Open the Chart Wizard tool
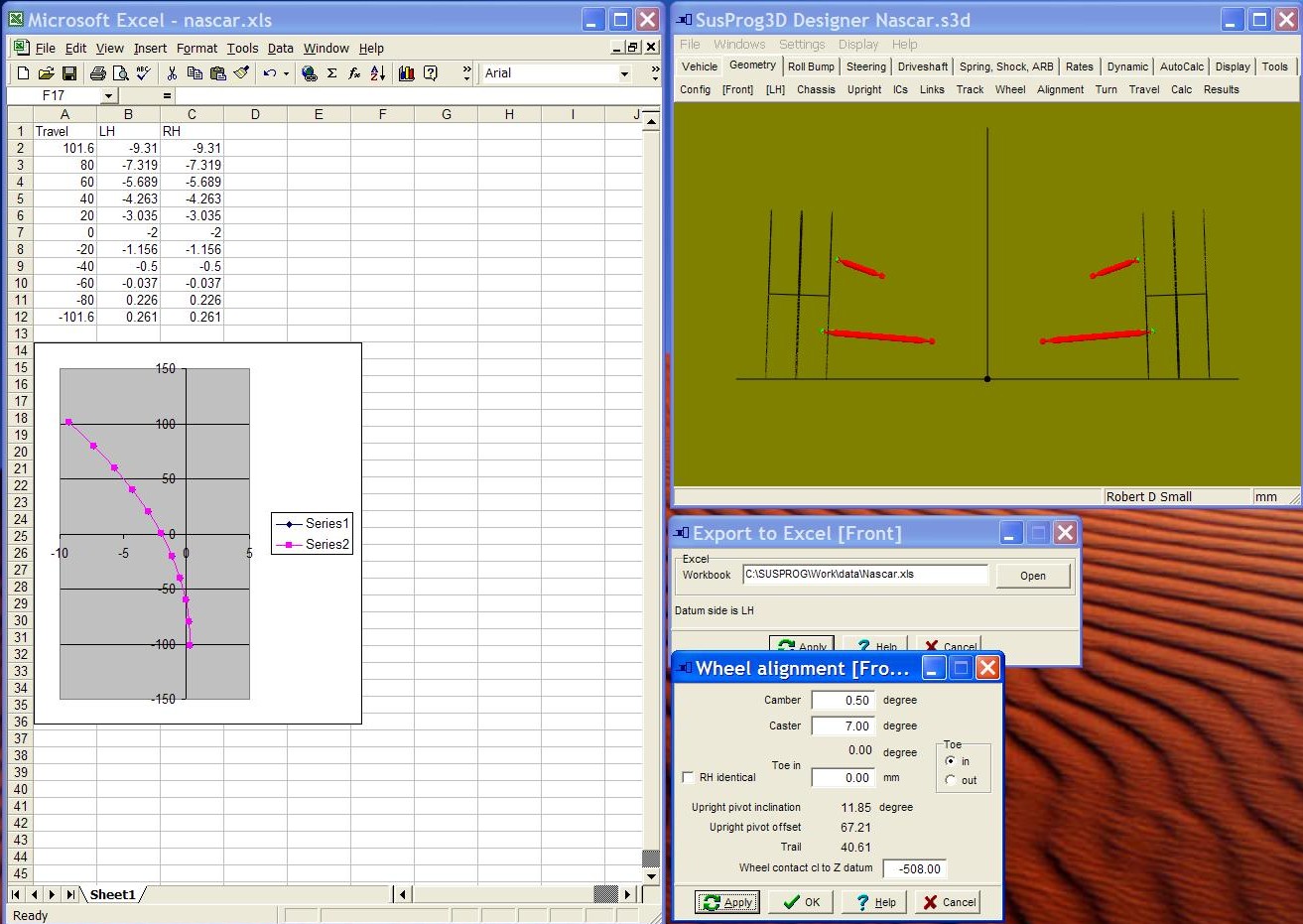Viewport: 1303px width, 924px height. tap(406, 73)
